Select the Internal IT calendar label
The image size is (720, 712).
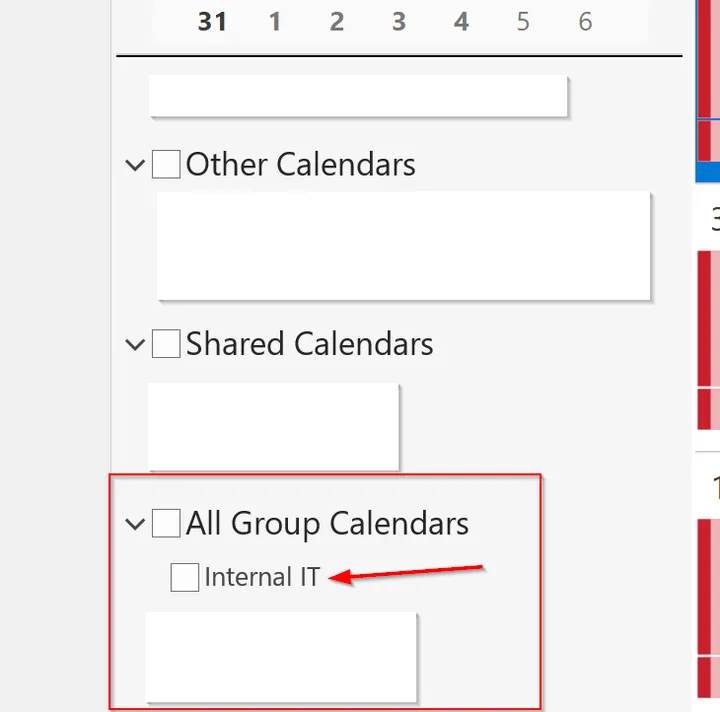point(262,577)
